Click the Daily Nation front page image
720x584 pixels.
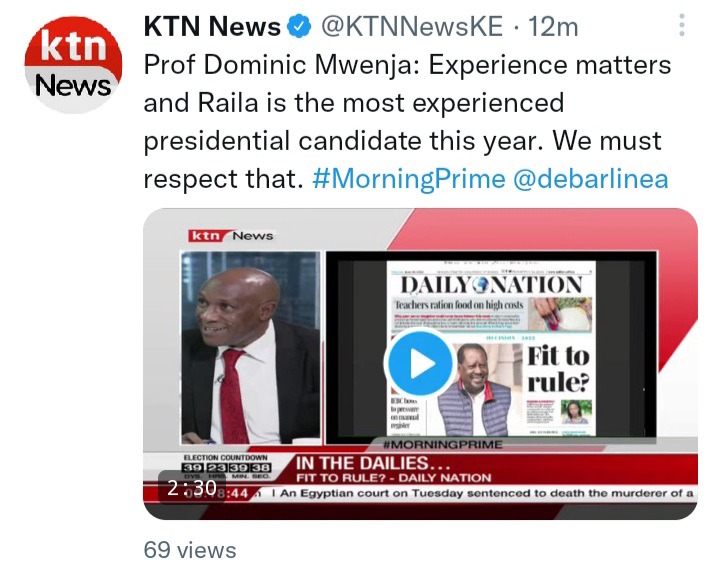point(491,348)
